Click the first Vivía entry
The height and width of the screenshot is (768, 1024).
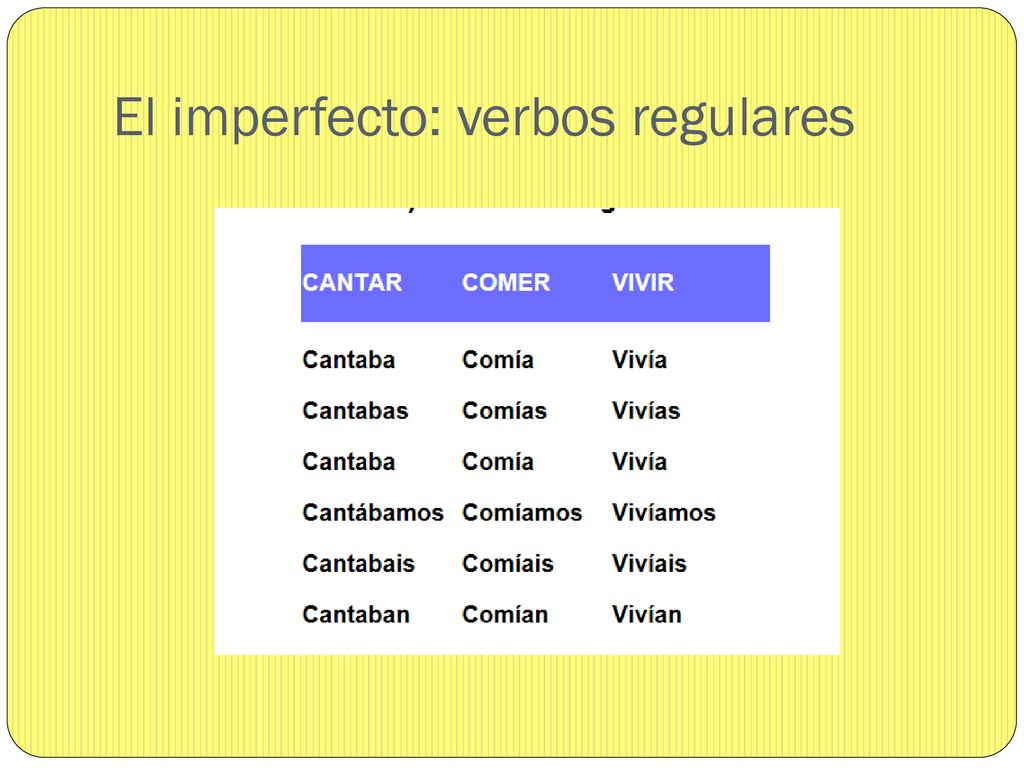pyautogui.click(x=639, y=360)
